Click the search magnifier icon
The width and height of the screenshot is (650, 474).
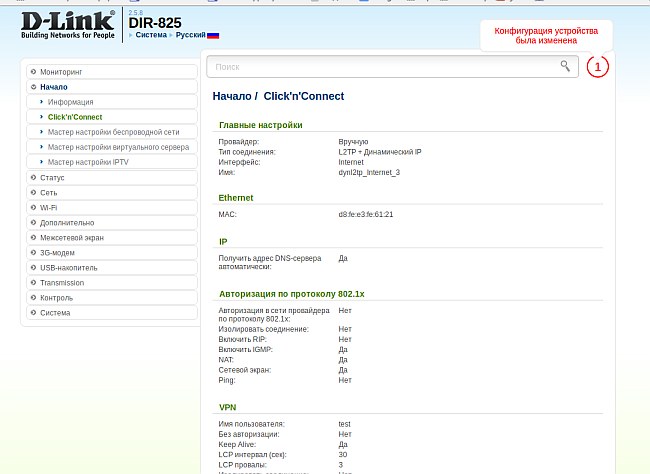coord(565,66)
